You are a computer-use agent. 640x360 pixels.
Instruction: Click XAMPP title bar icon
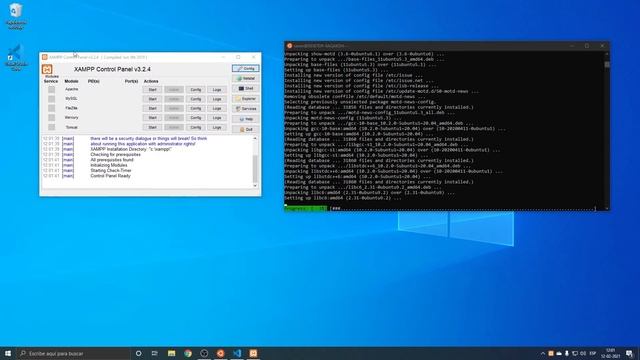(x=44, y=57)
